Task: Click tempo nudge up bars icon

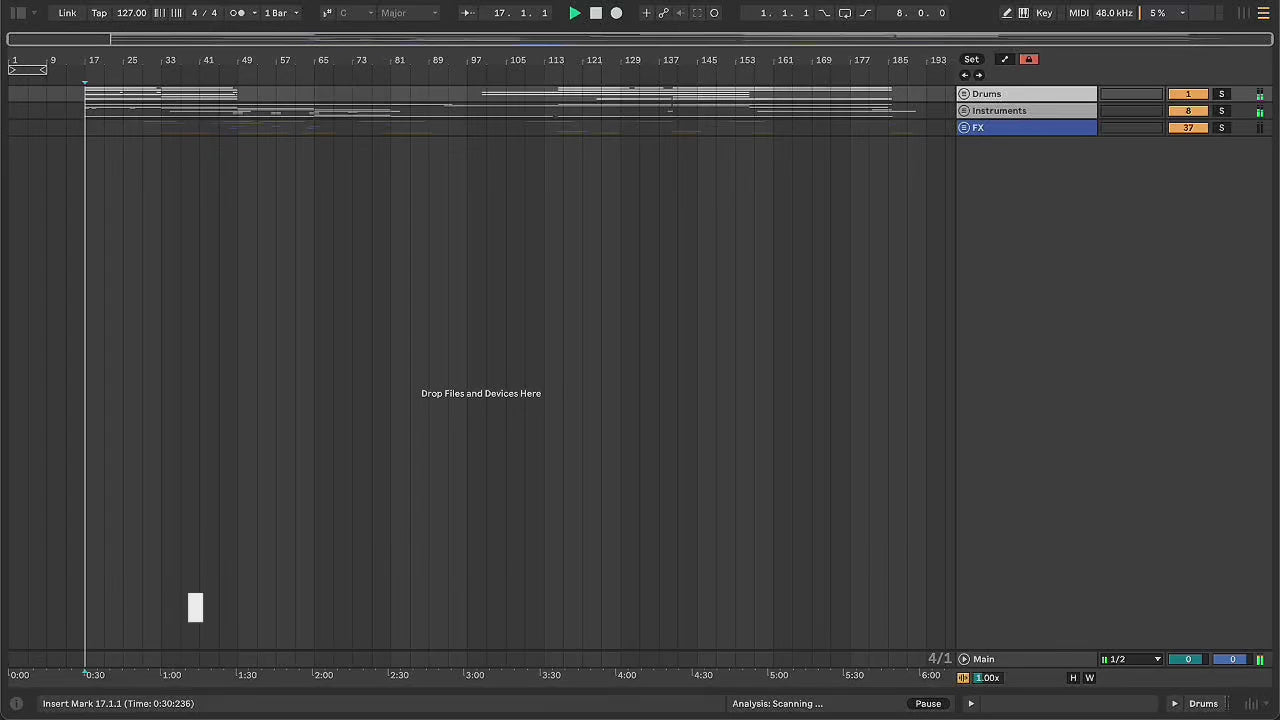Action: pyautogui.click(x=176, y=13)
